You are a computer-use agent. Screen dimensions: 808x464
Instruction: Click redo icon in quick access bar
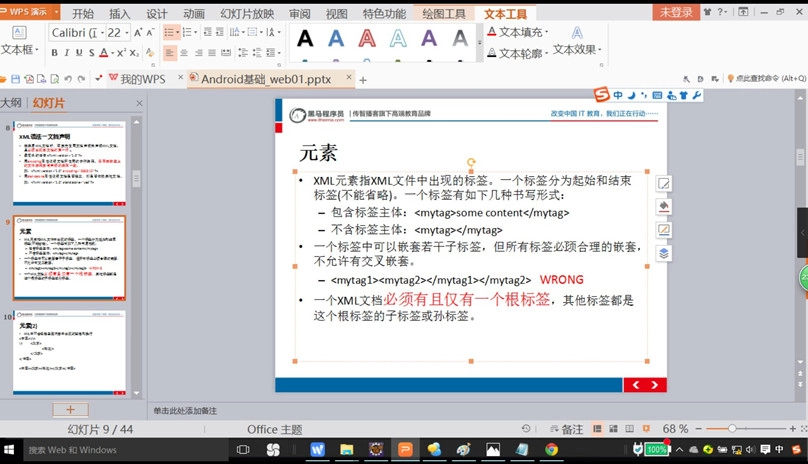point(81,79)
